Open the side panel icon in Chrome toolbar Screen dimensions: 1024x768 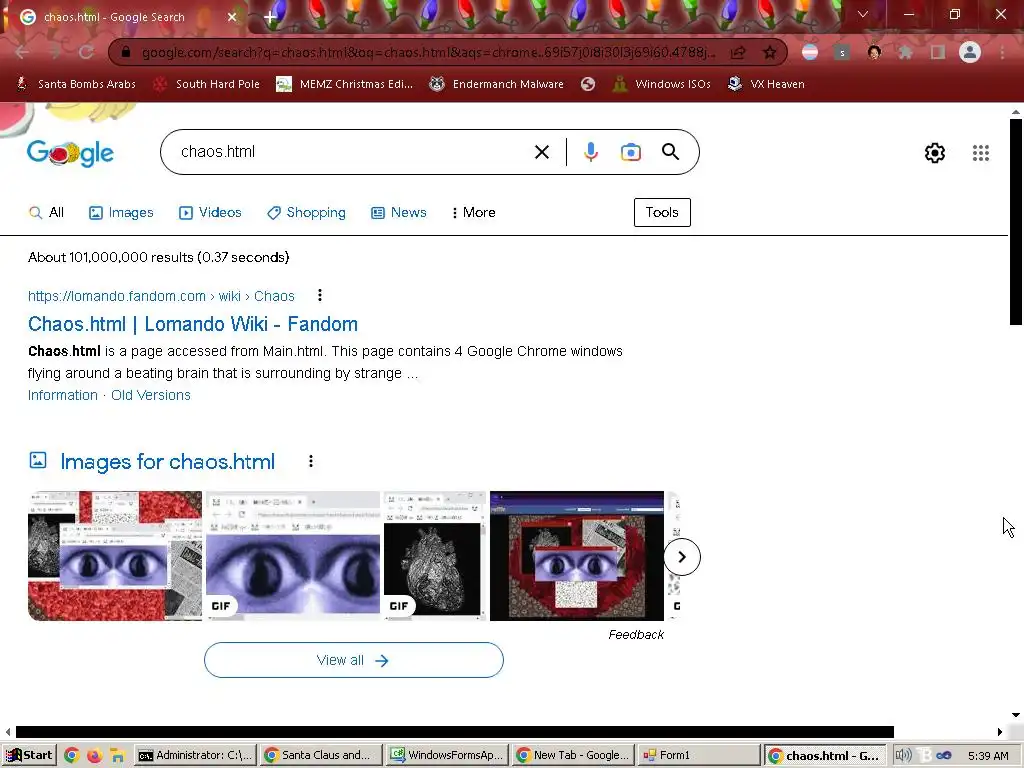[x=938, y=52]
